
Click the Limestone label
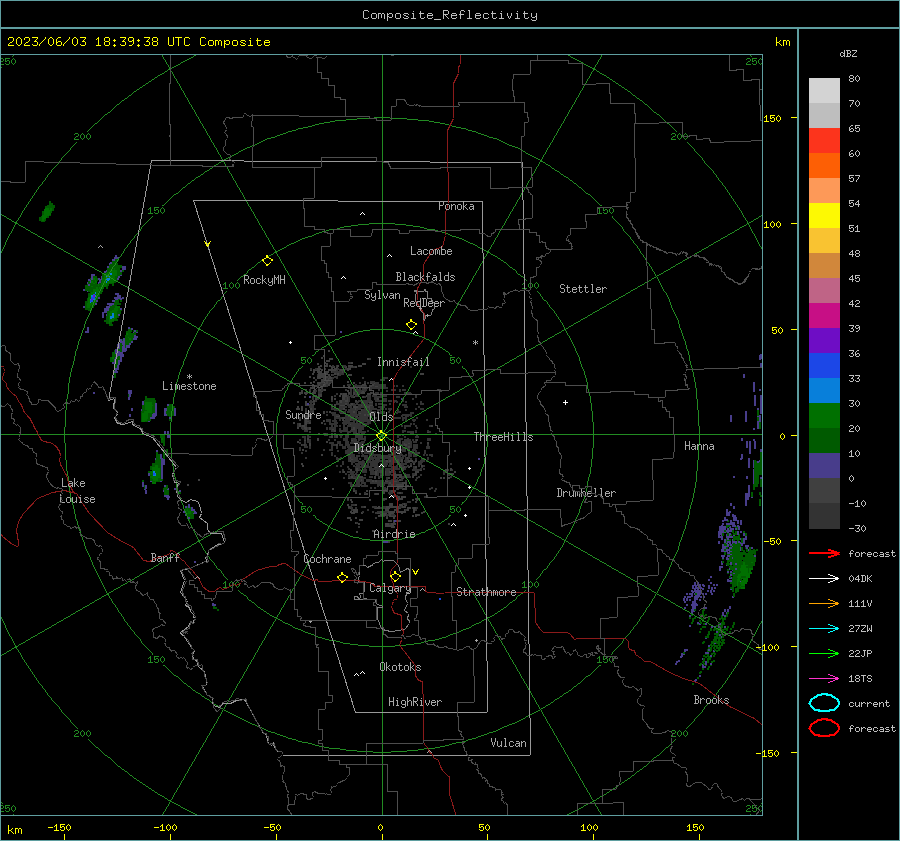(x=189, y=386)
